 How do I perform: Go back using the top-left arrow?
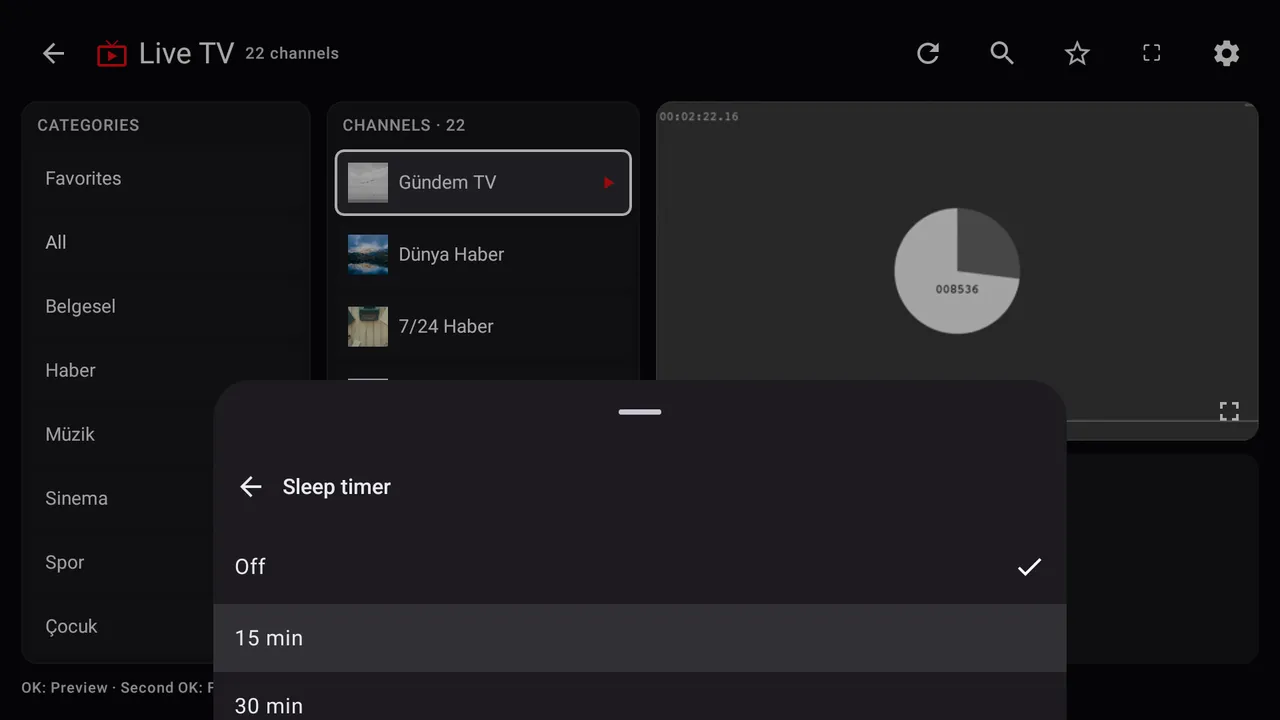click(53, 54)
